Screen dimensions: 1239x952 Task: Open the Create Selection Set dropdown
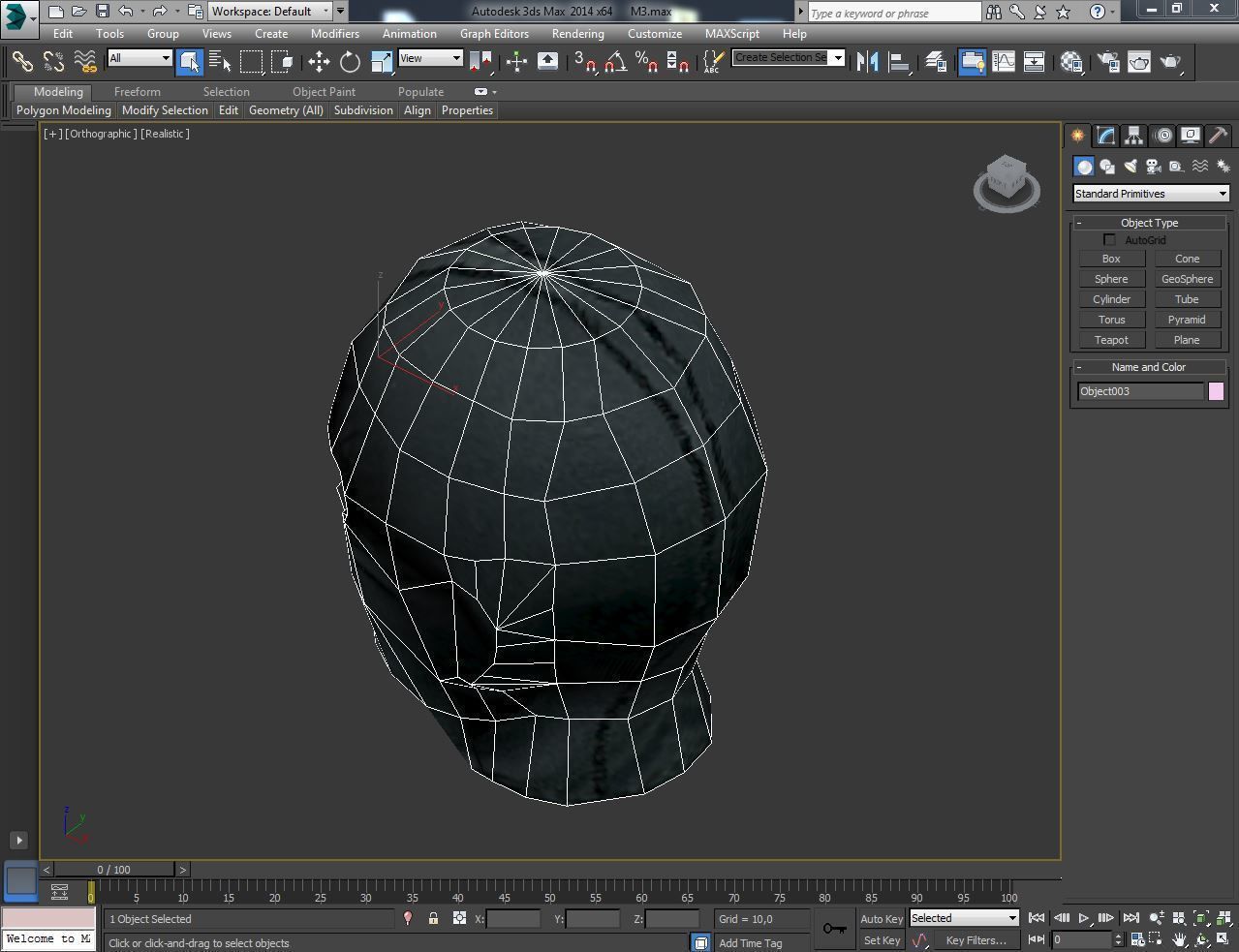pyautogui.click(x=788, y=57)
